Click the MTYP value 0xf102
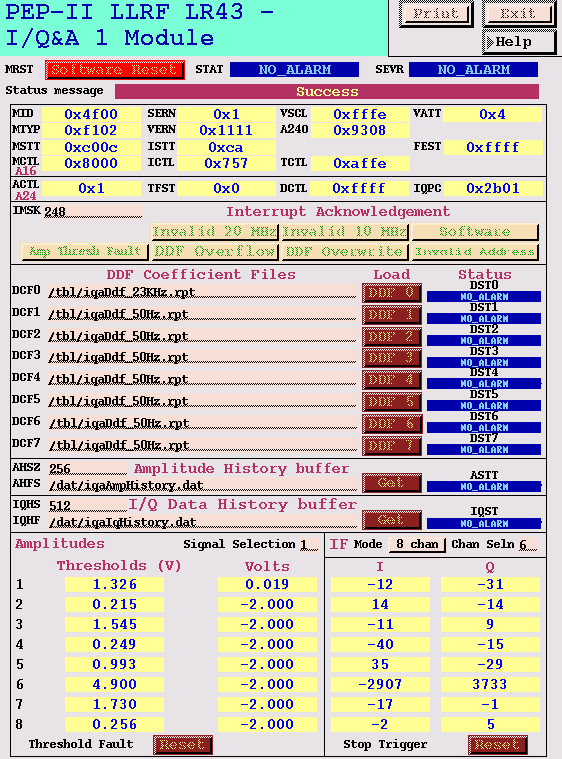Image resolution: width=562 pixels, height=759 pixels. click(91, 130)
